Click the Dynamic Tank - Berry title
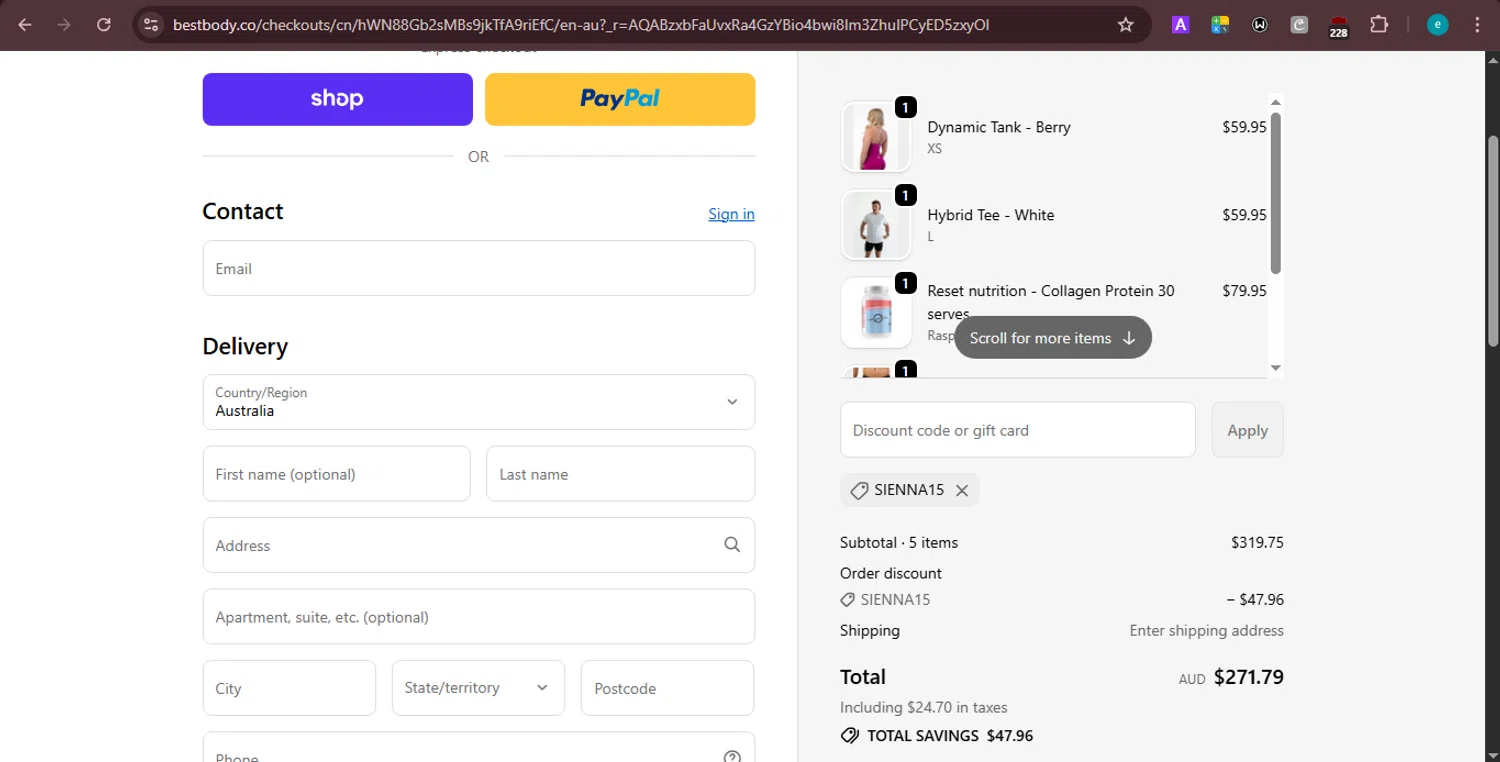The width and height of the screenshot is (1500, 762). [x=999, y=127]
